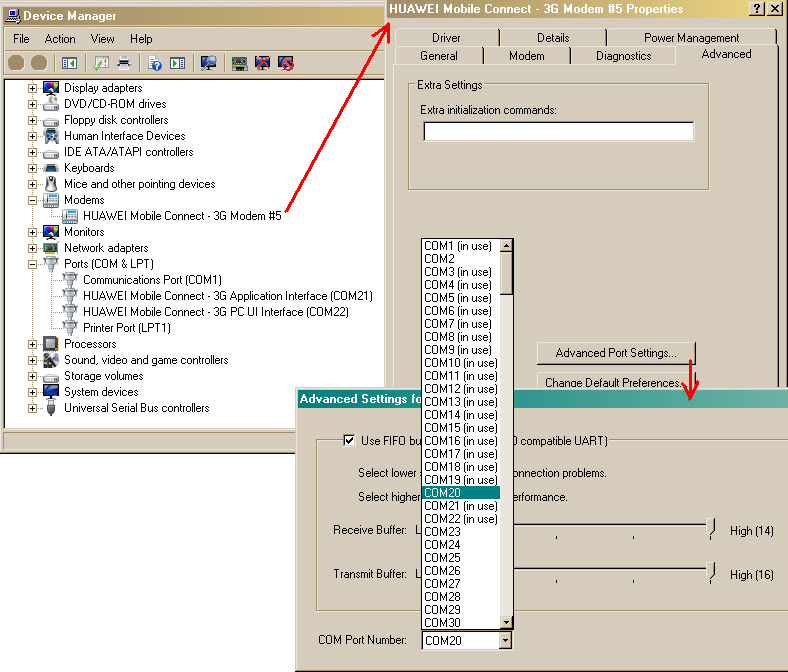Click Scan for hardware changes icon
The image size is (788, 672).
pos(208,63)
